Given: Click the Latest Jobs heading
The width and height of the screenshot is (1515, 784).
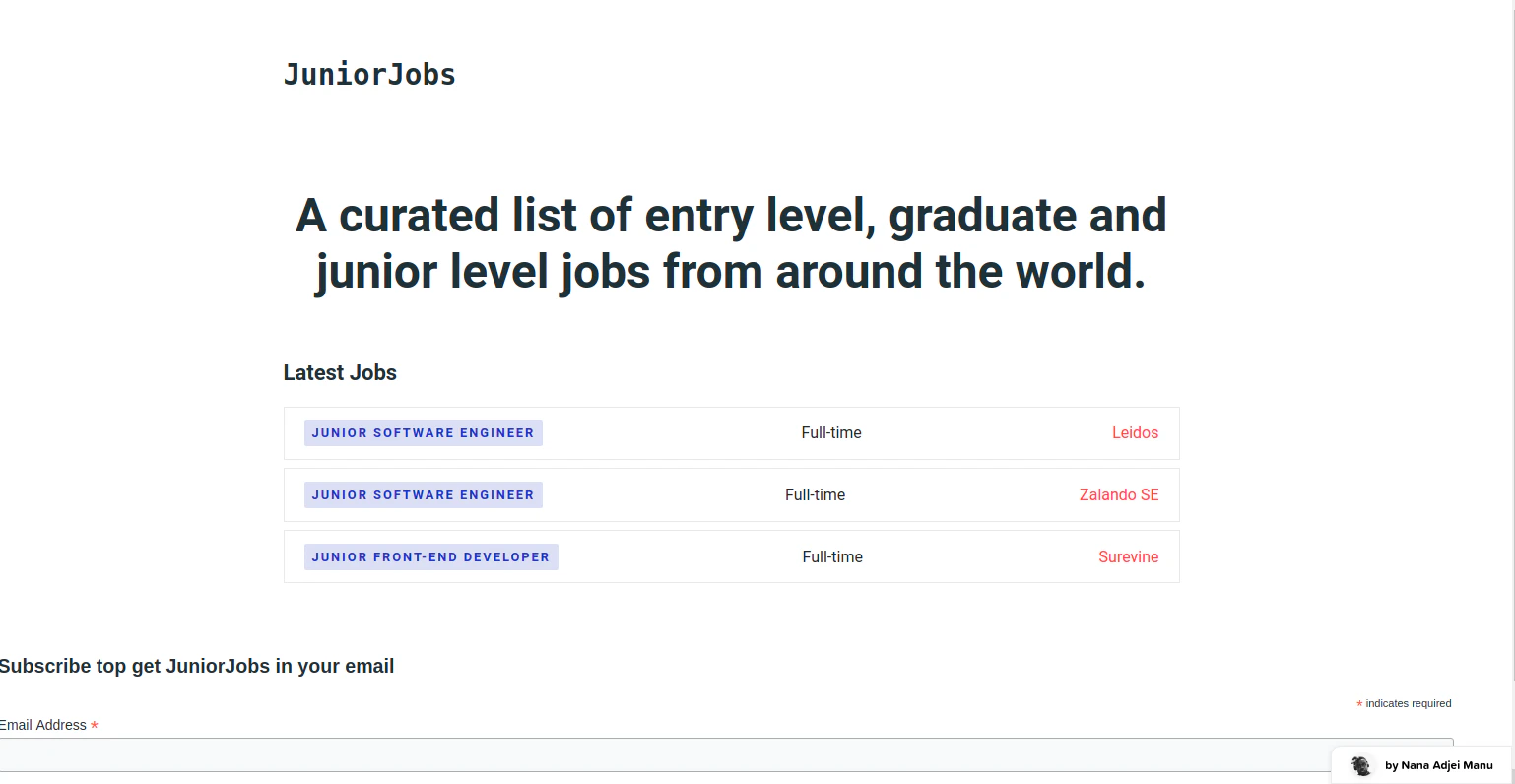Looking at the screenshot, I should click(x=340, y=372).
